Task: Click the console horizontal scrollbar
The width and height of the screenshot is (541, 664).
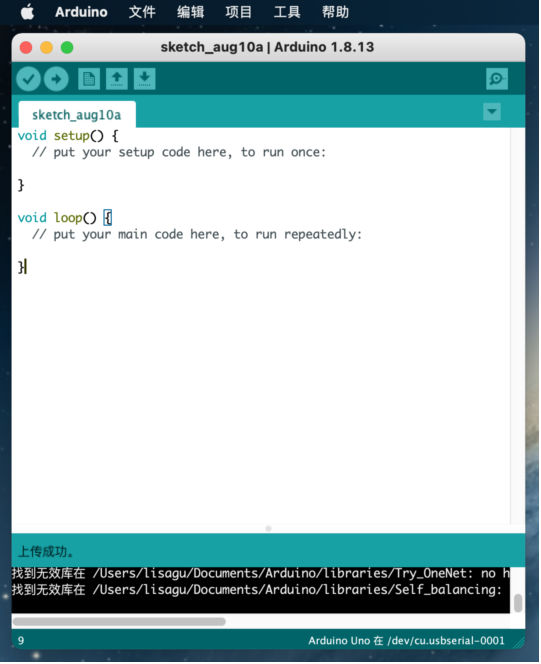Action: pos(119,622)
